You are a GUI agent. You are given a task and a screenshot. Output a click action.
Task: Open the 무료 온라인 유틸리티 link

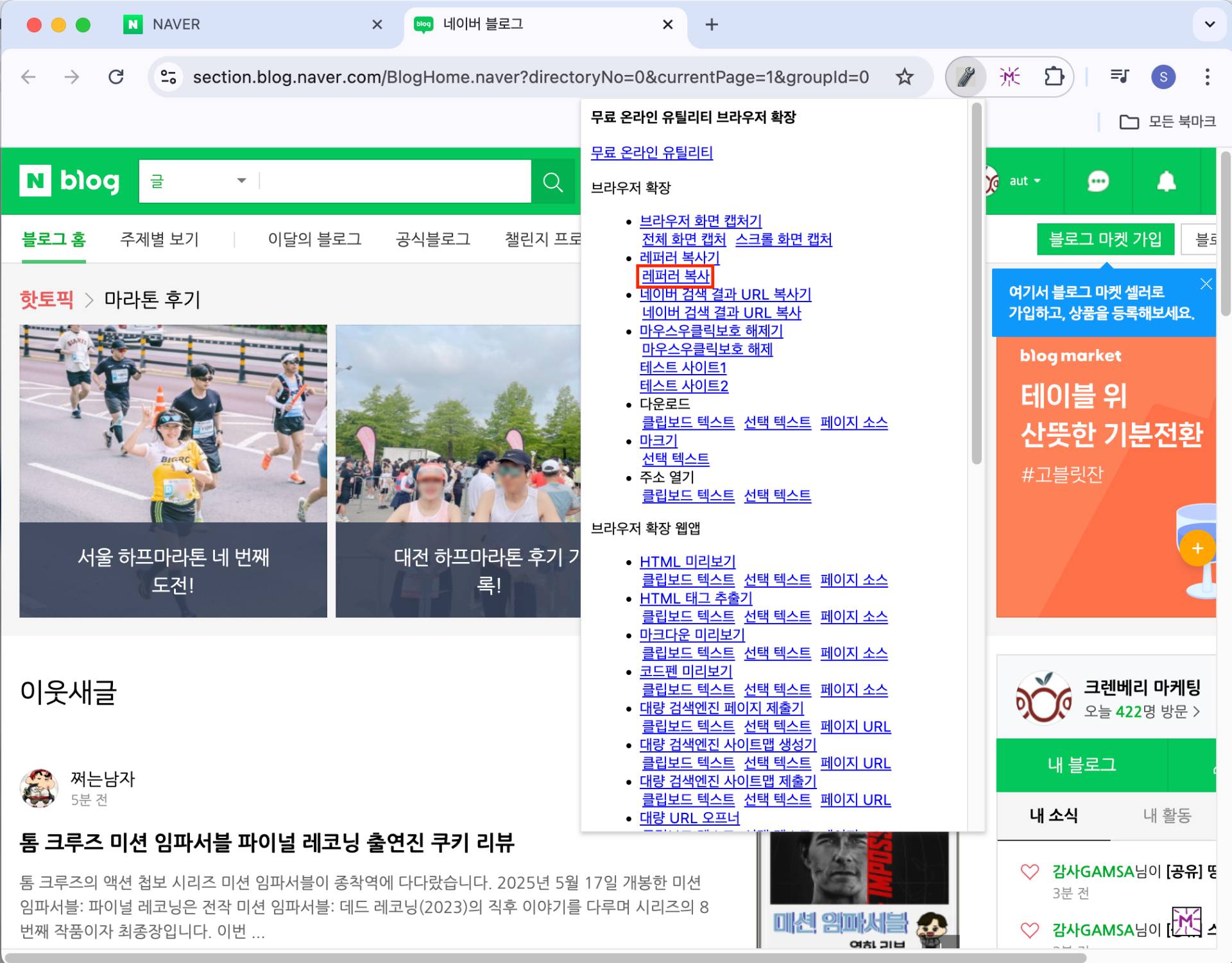point(651,153)
